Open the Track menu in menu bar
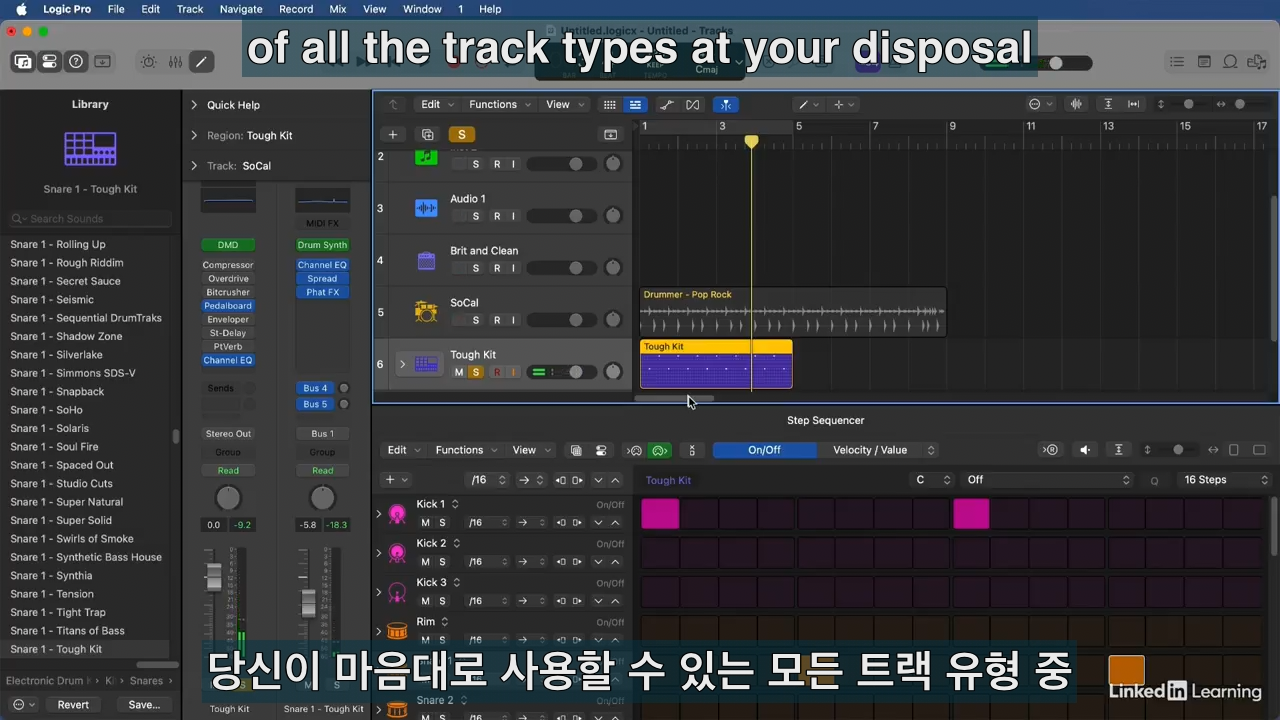1280x720 pixels. point(190,9)
